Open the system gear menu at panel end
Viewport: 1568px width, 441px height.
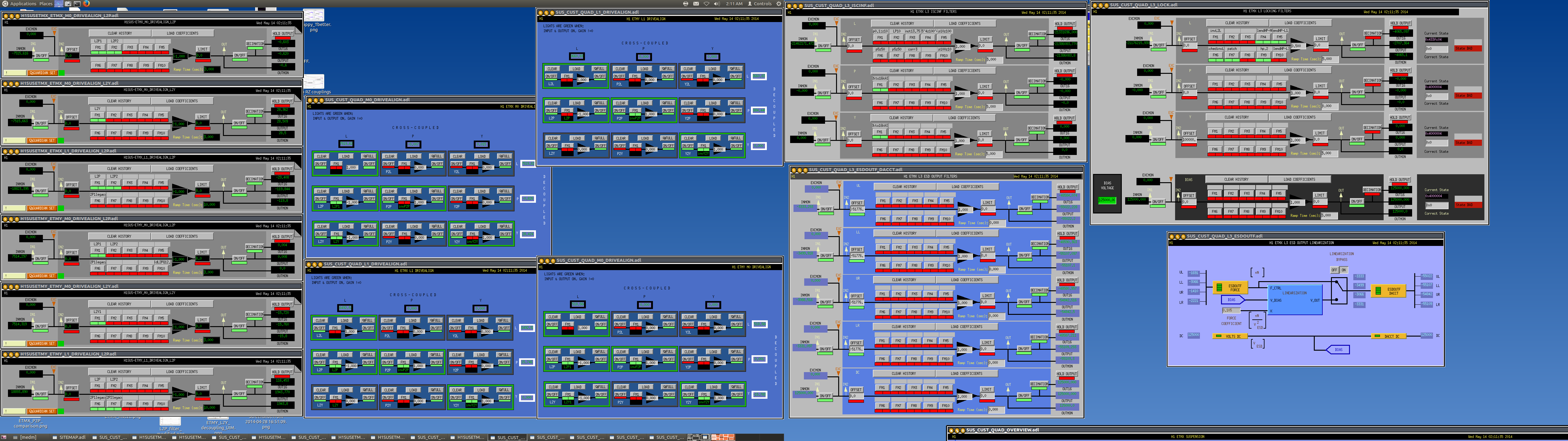(x=778, y=4)
